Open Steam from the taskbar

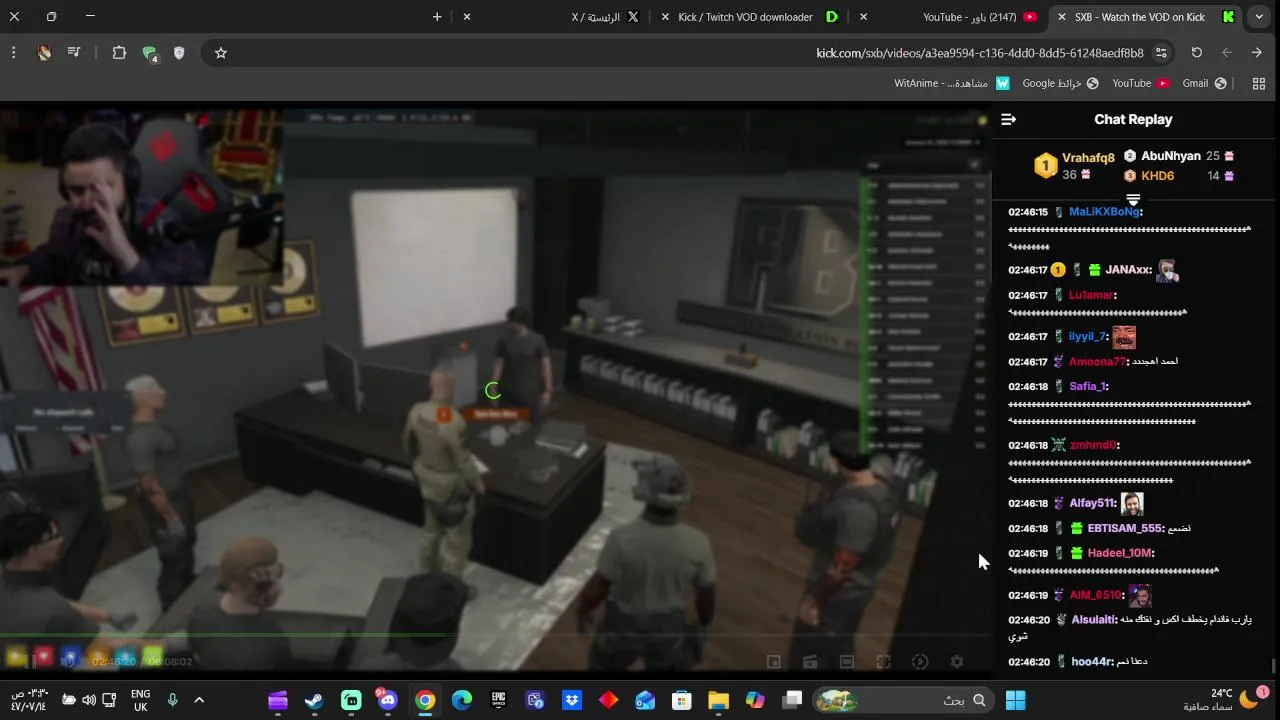tap(314, 700)
